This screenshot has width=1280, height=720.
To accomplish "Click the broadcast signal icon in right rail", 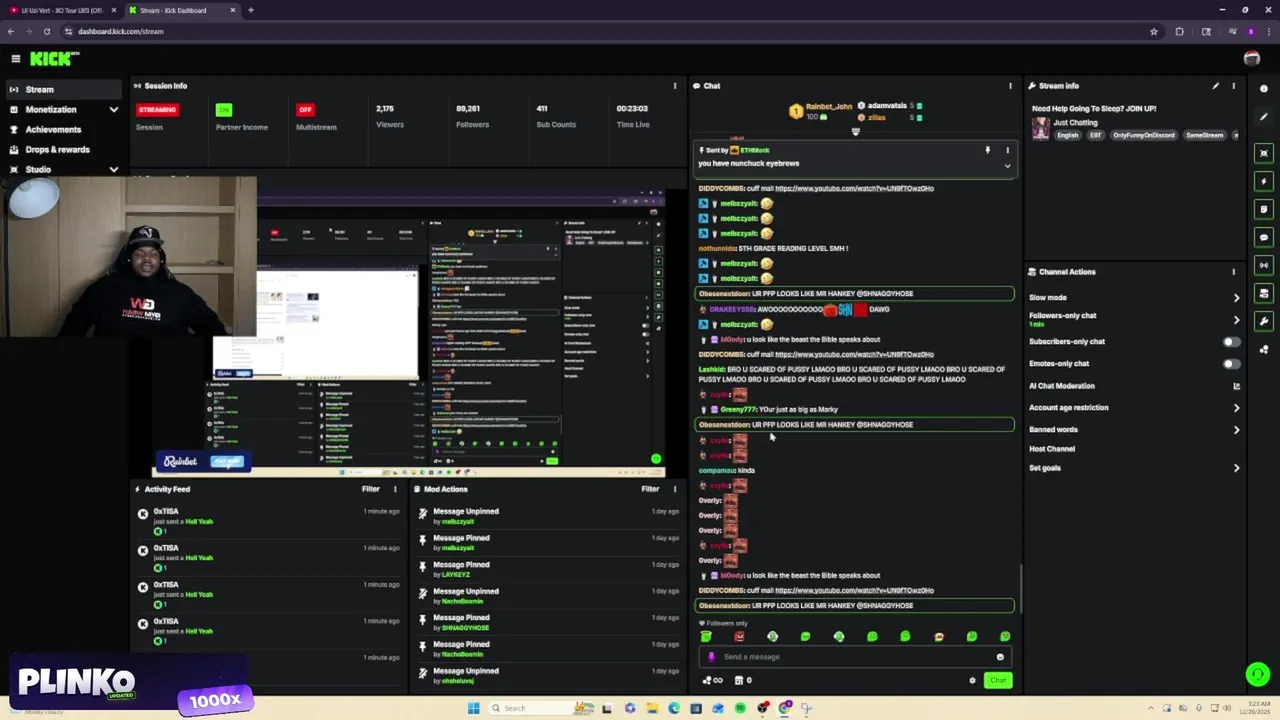I will point(1264,265).
